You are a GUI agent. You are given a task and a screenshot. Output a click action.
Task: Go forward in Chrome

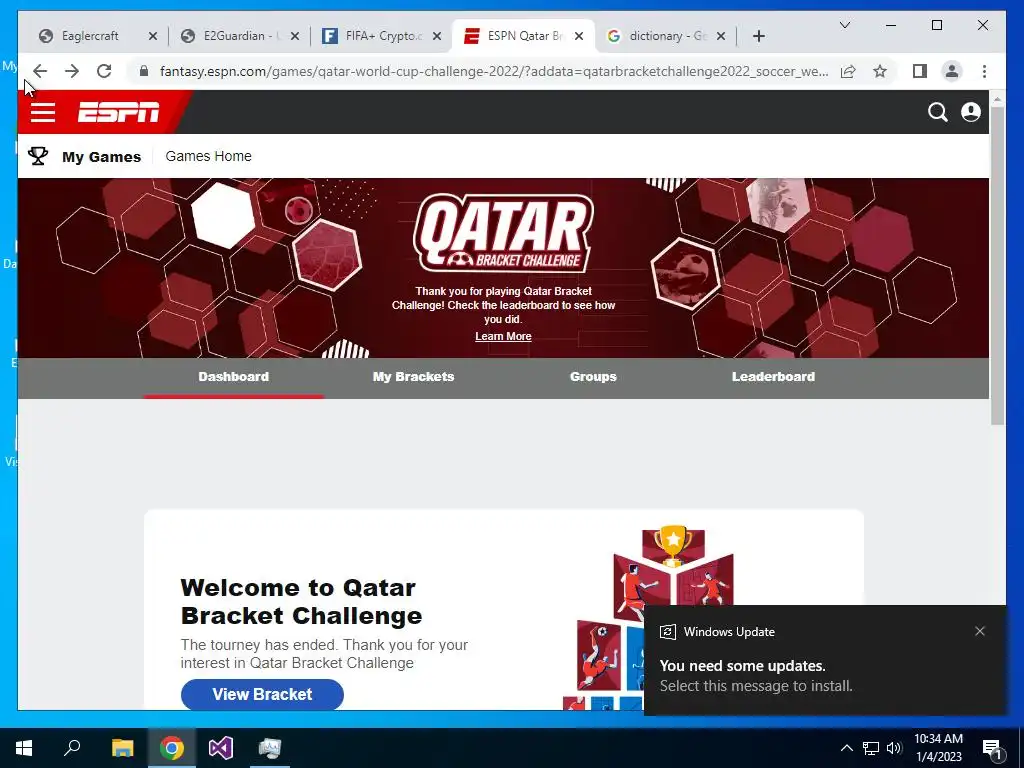click(72, 71)
